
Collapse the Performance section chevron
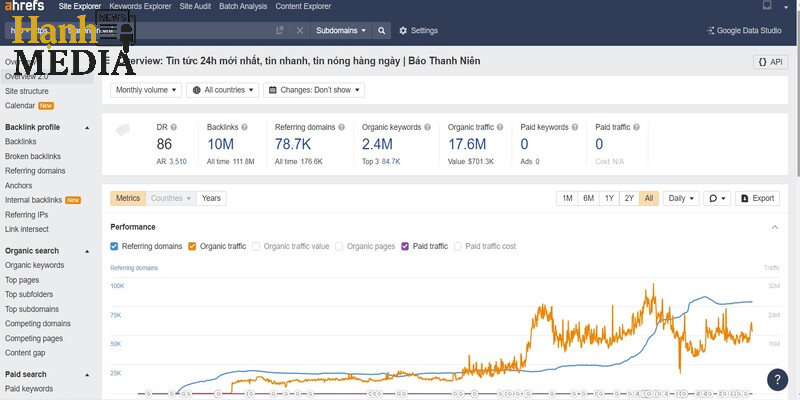pos(775,227)
